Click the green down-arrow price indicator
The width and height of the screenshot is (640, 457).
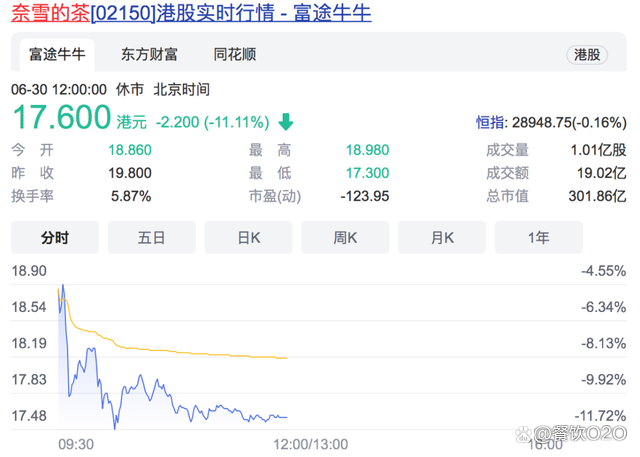pyautogui.click(x=286, y=122)
